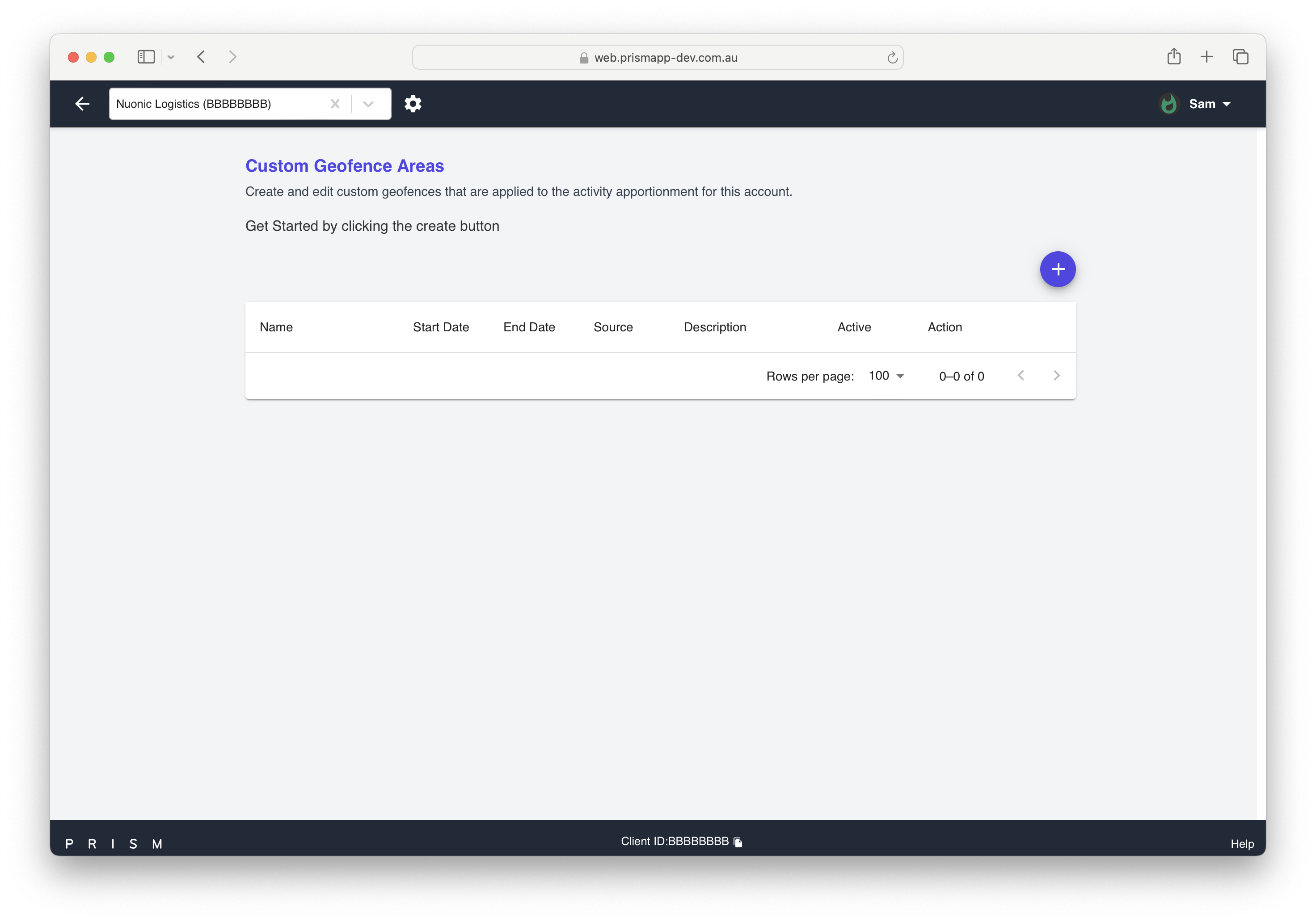Expand the account selector dropdown chevron
Viewport: 1316px width, 922px height.
[368, 104]
